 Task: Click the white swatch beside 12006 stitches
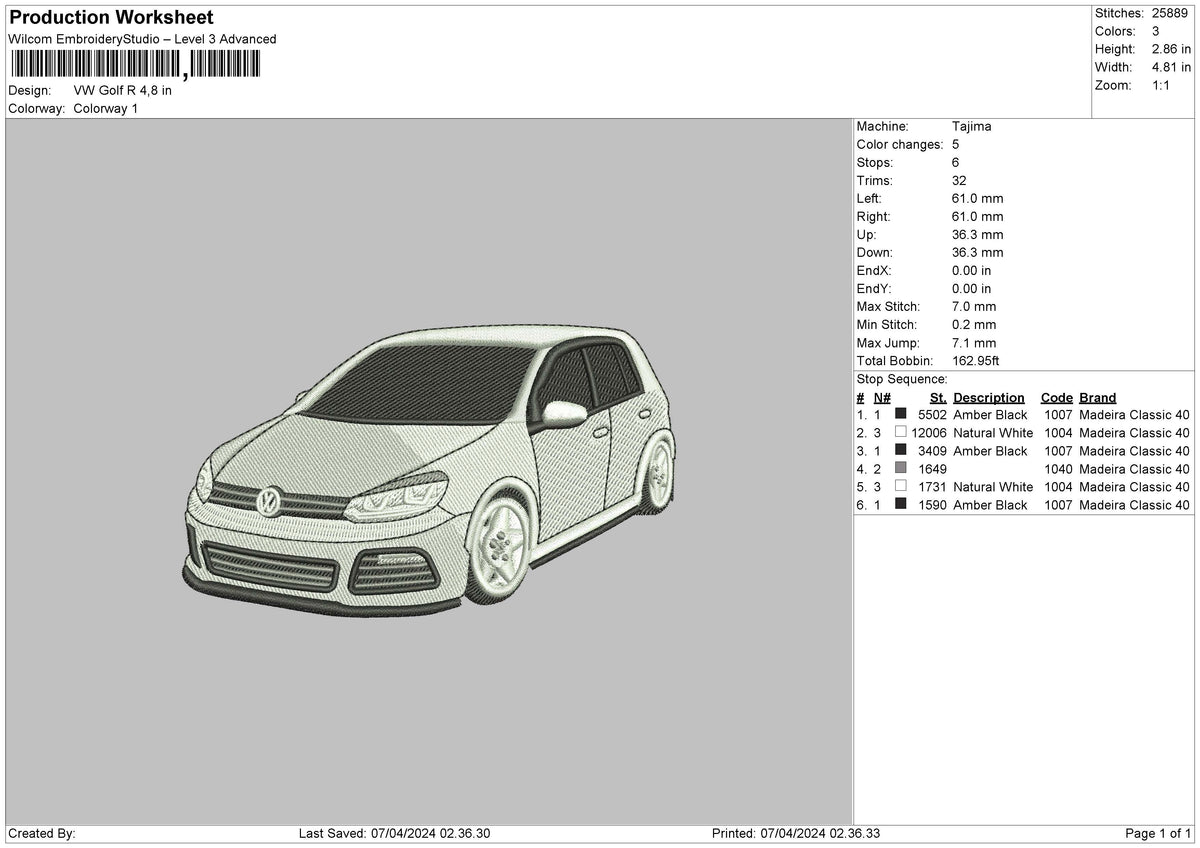pyautogui.click(x=901, y=433)
